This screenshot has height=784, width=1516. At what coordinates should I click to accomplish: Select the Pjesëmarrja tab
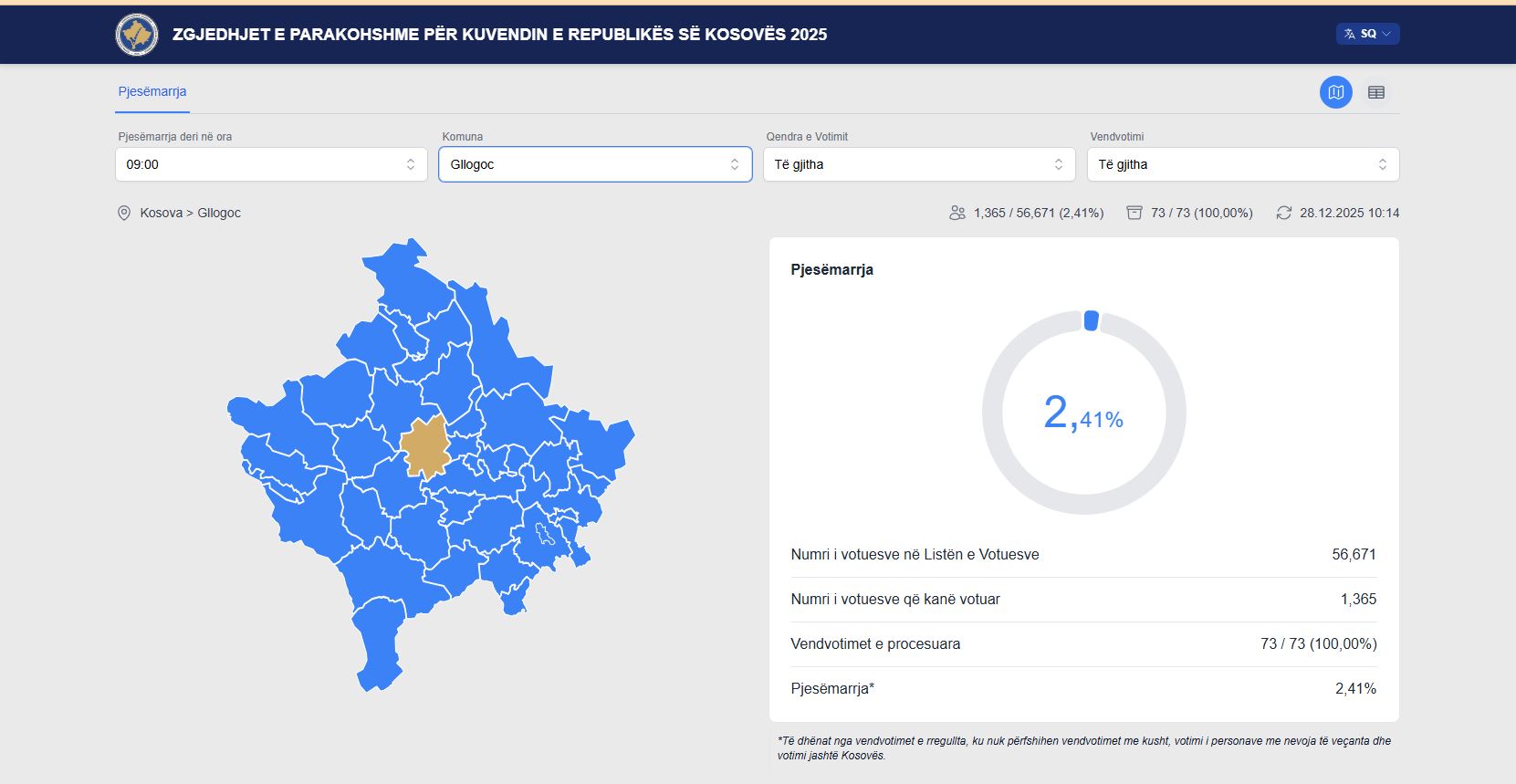152,91
